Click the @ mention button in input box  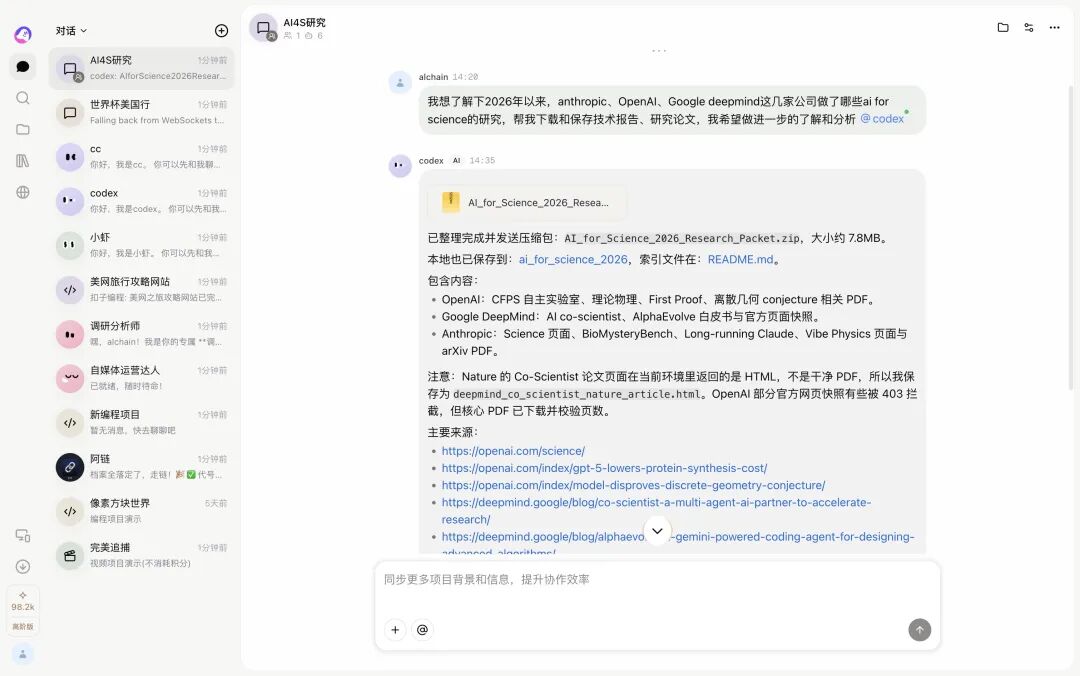pyautogui.click(x=422, y=630)
